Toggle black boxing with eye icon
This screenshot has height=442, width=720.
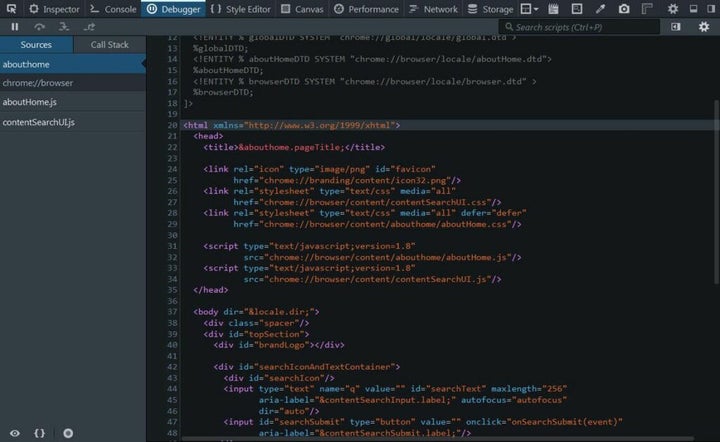[x=14, y=433]
